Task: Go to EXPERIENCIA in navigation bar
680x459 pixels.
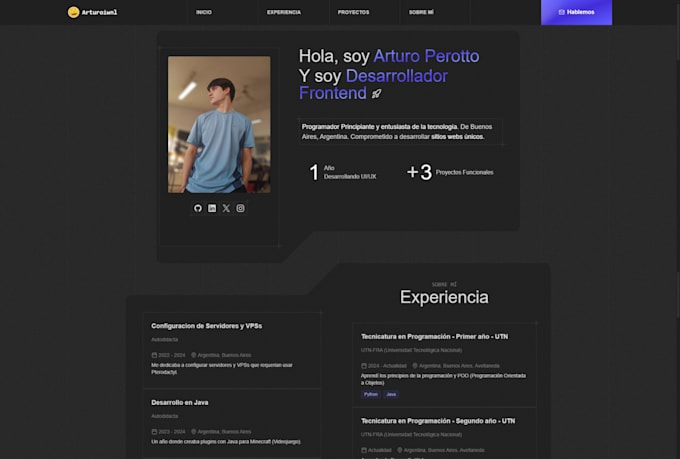Action: coord(284,12)
